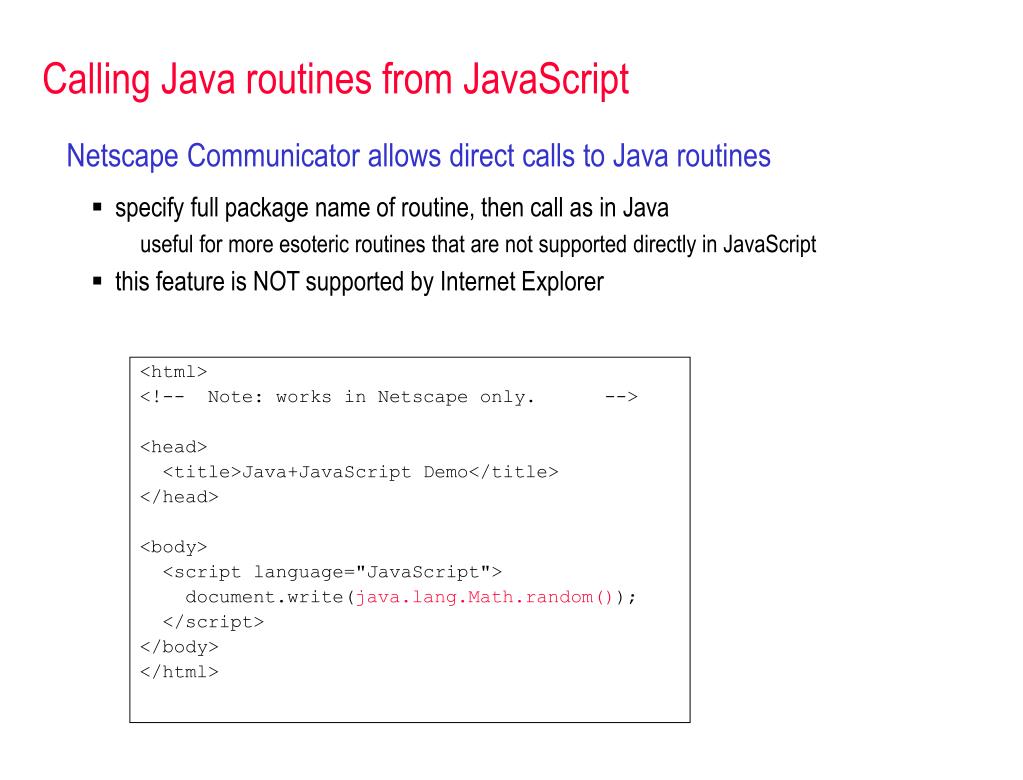
Task: Click the bullet 'specify full package name of routine'
Action: click(391, 208)
